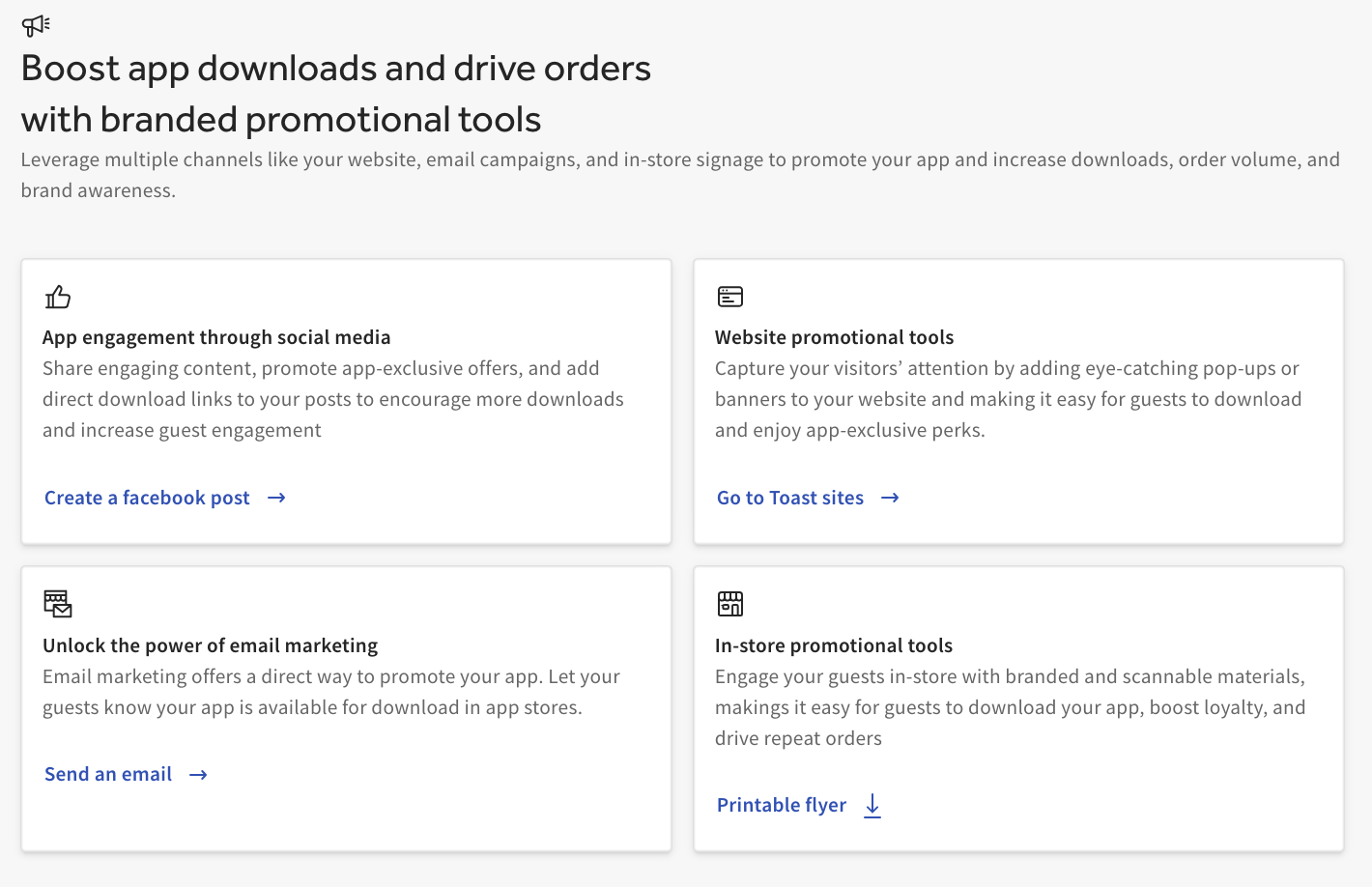Select the Send an email link

[x=108, y=775]
